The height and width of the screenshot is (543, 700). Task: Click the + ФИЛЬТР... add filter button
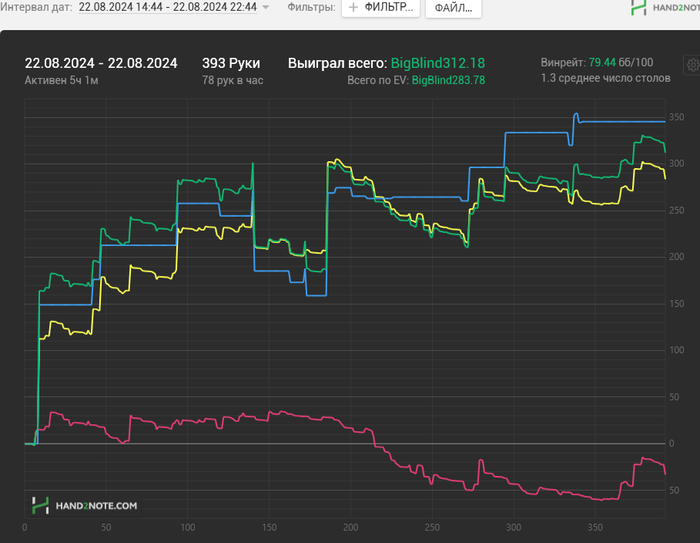(x=381, y=8)
